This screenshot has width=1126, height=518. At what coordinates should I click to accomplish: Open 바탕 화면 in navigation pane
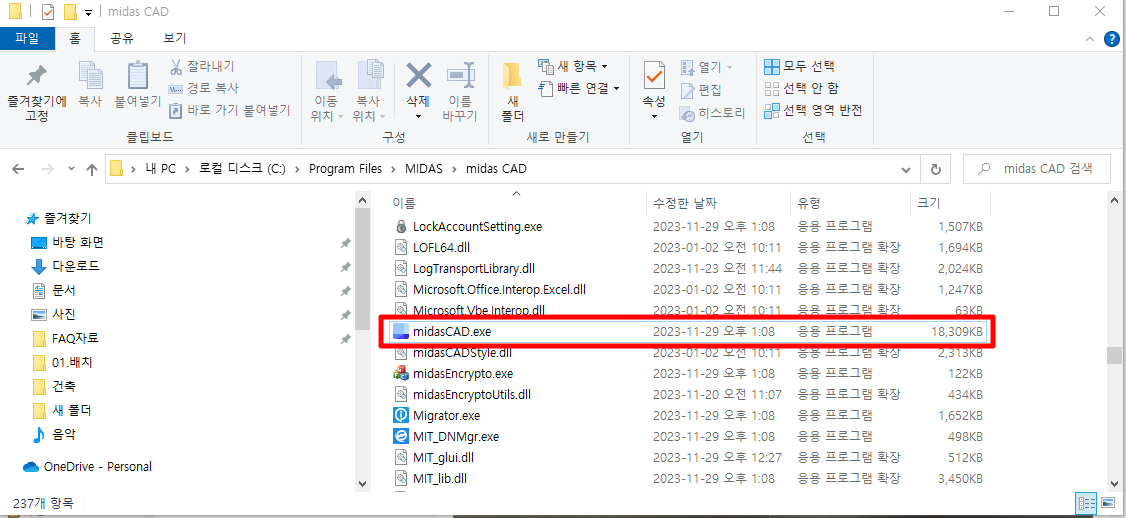68,242
